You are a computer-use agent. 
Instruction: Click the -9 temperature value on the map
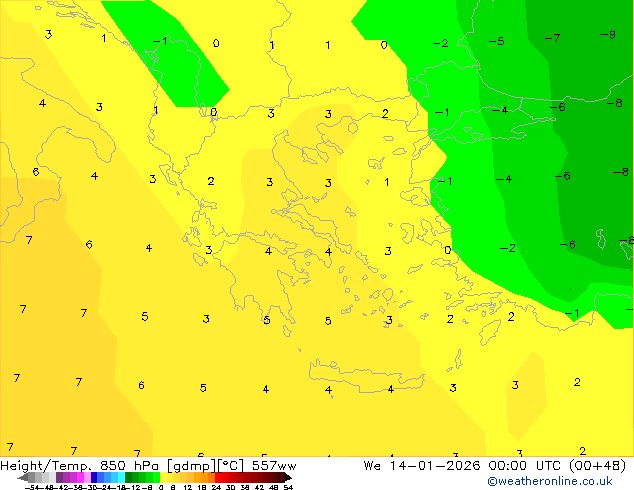click(x=608, y=34)
